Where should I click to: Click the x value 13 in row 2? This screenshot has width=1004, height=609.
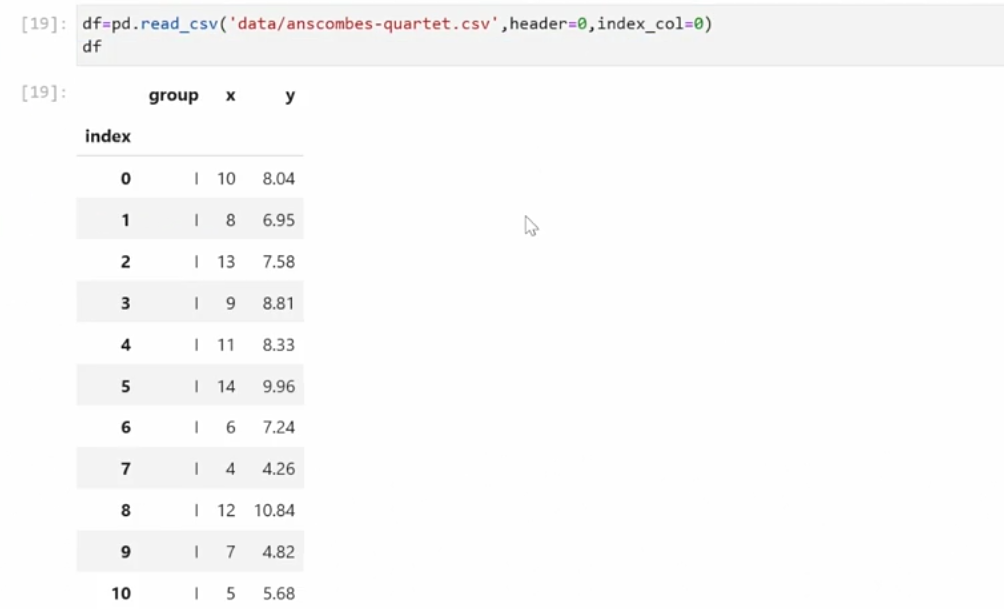pyautogui.click(x=226, y=262)
